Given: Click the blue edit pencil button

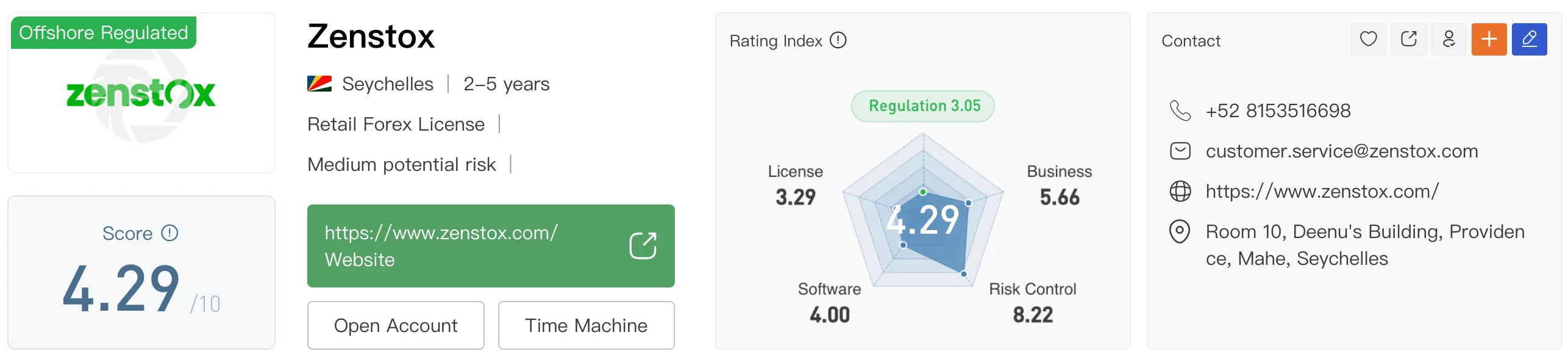Looking at the screenshot, I should click(x=1529, y=40).
